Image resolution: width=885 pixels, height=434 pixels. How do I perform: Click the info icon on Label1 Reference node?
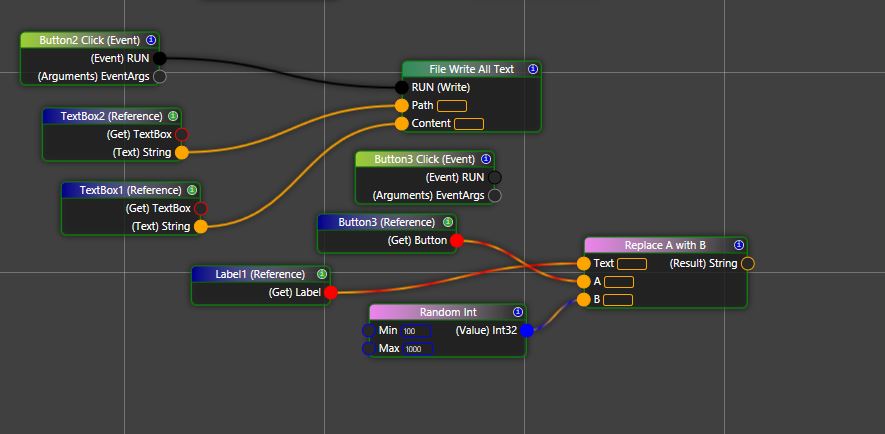(x=322, y=274)
